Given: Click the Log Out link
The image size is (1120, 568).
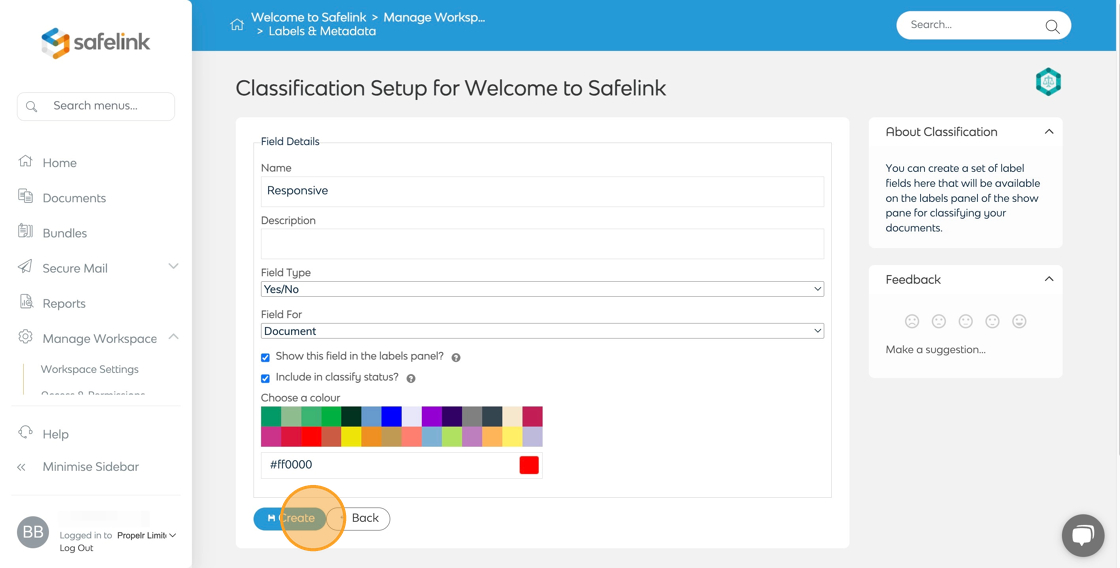Looking at the screenshot, I should [x=76, y=548].
